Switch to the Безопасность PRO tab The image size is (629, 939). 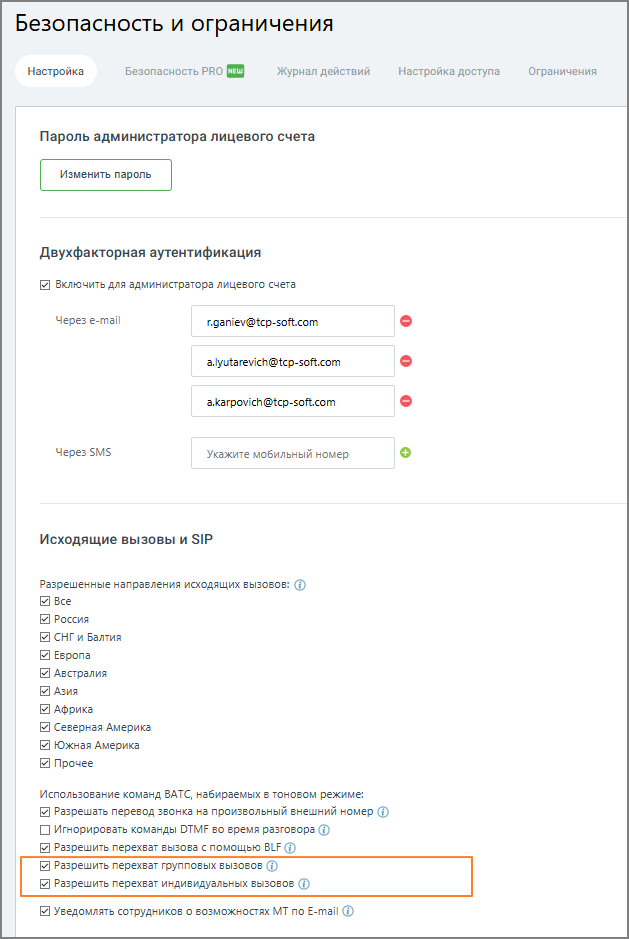[x=184, y=71]
